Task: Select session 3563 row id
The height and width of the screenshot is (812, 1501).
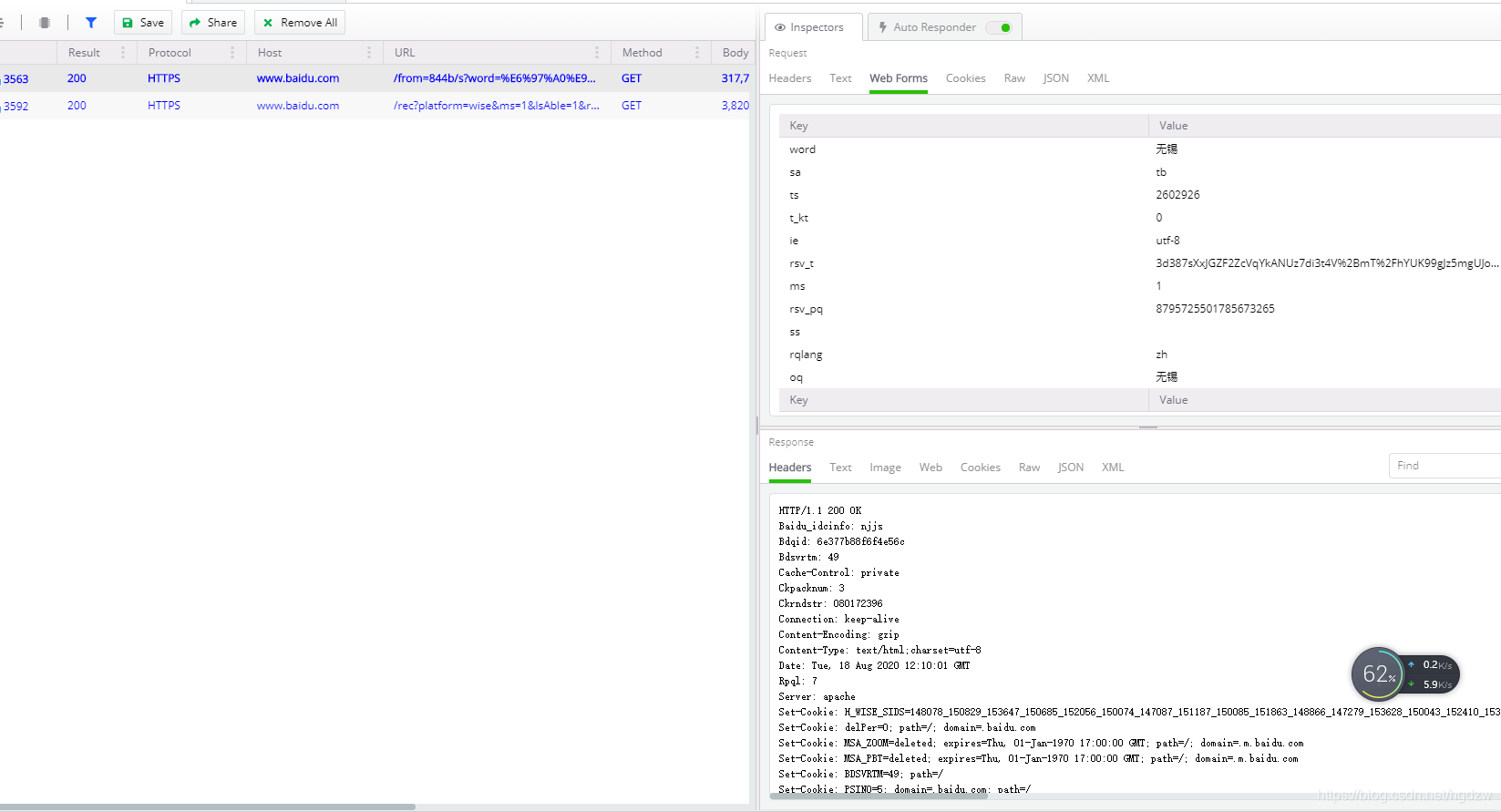Action: (15, 79)
